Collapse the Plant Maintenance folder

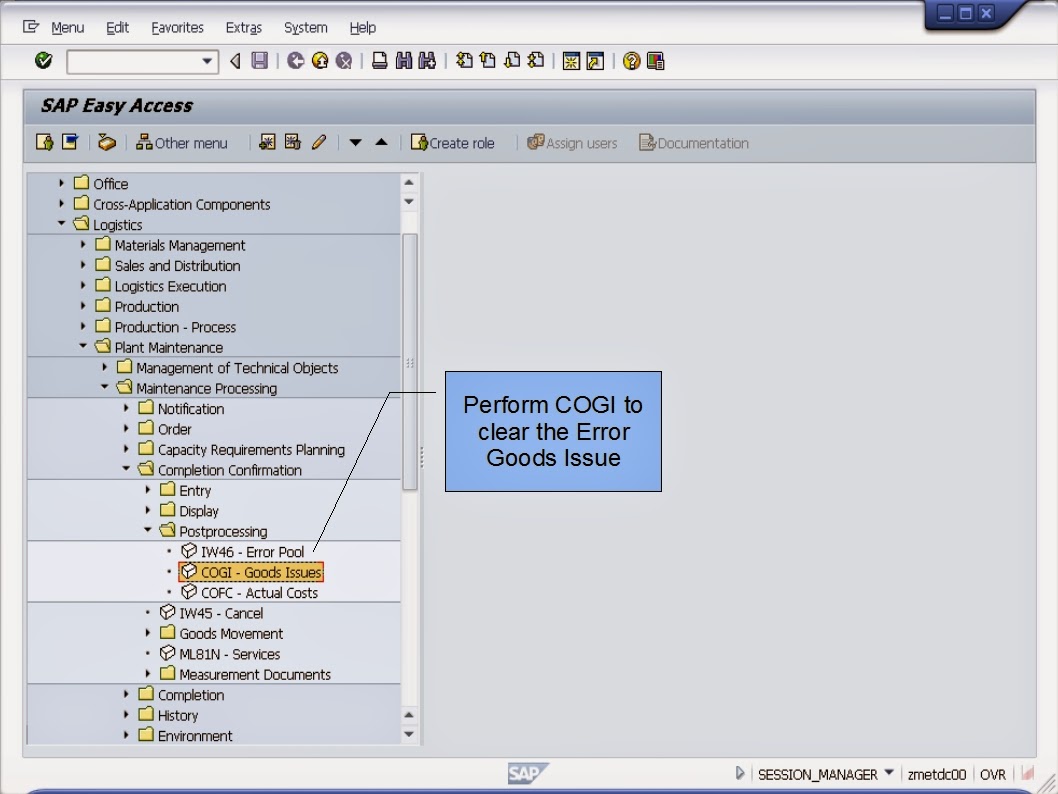tap(83, 346)
